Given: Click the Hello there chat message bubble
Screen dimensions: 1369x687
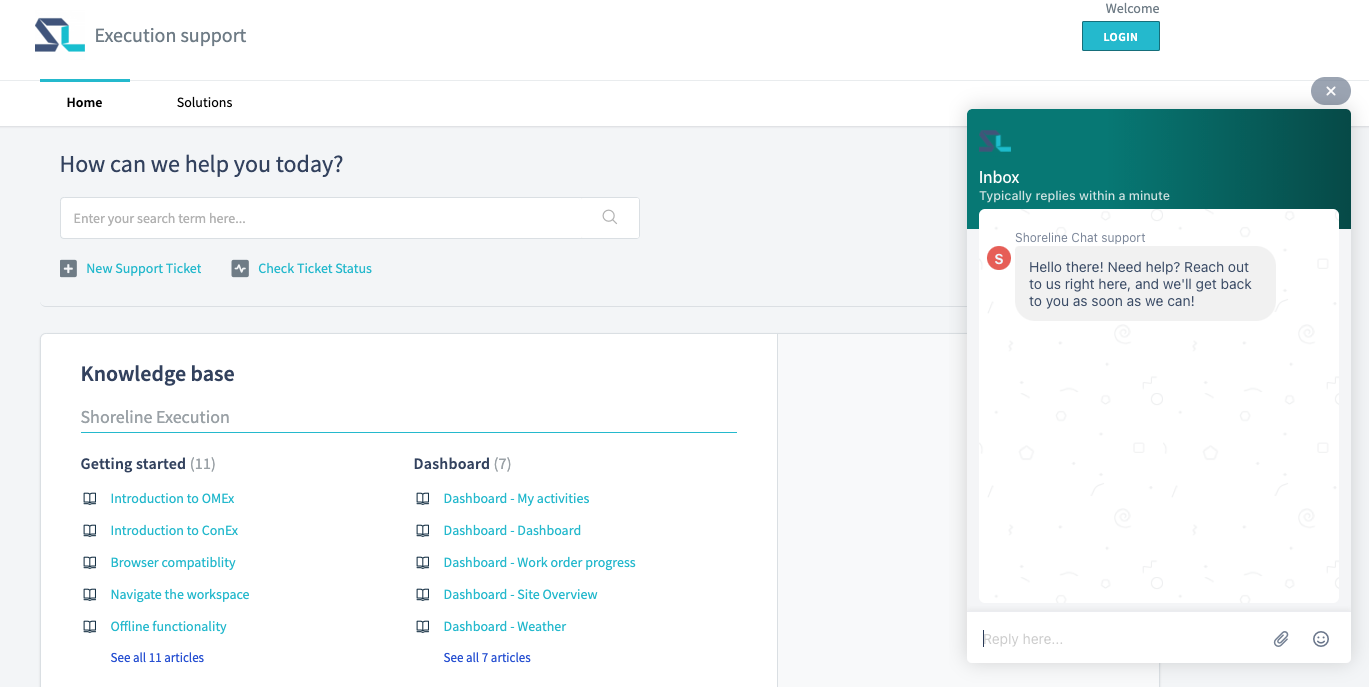Looking at the screenshot, I should tap(1145, 284).
